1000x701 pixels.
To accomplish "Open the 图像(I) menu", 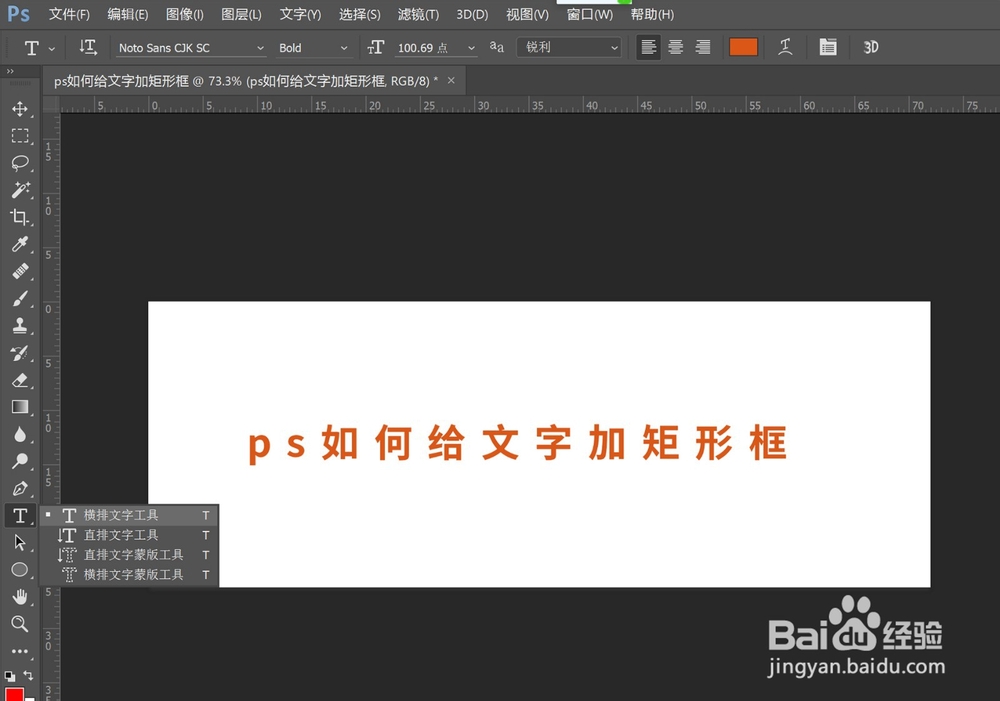I will click(x=184, y=14).
